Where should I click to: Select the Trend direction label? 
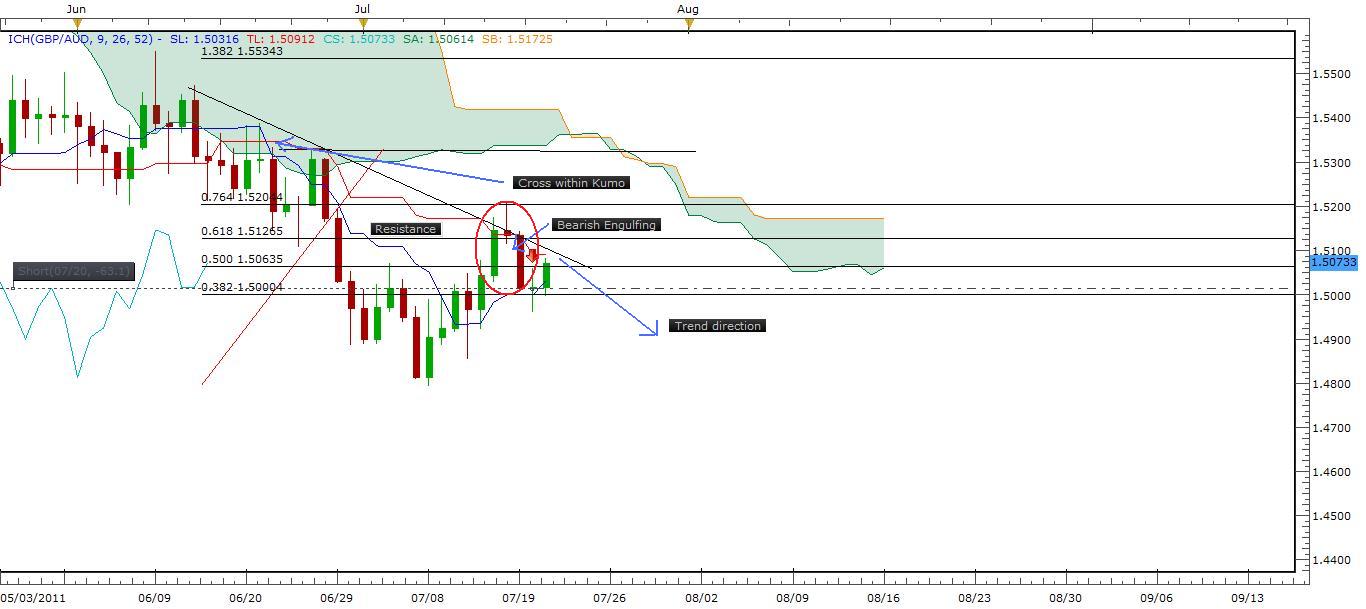click(717, 326)
